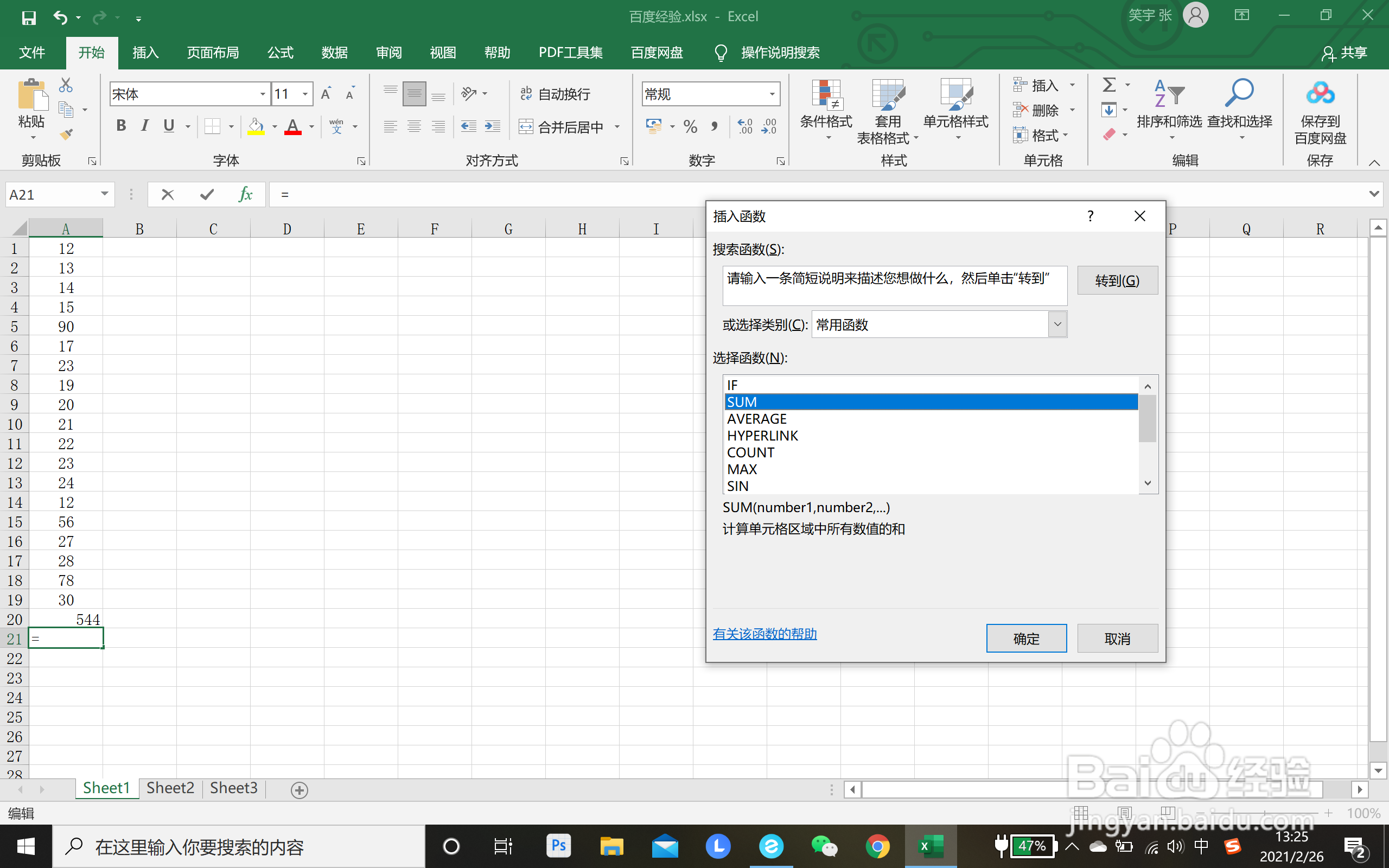
Task: Open the font color swatch menu
Action: click(310, 126)
